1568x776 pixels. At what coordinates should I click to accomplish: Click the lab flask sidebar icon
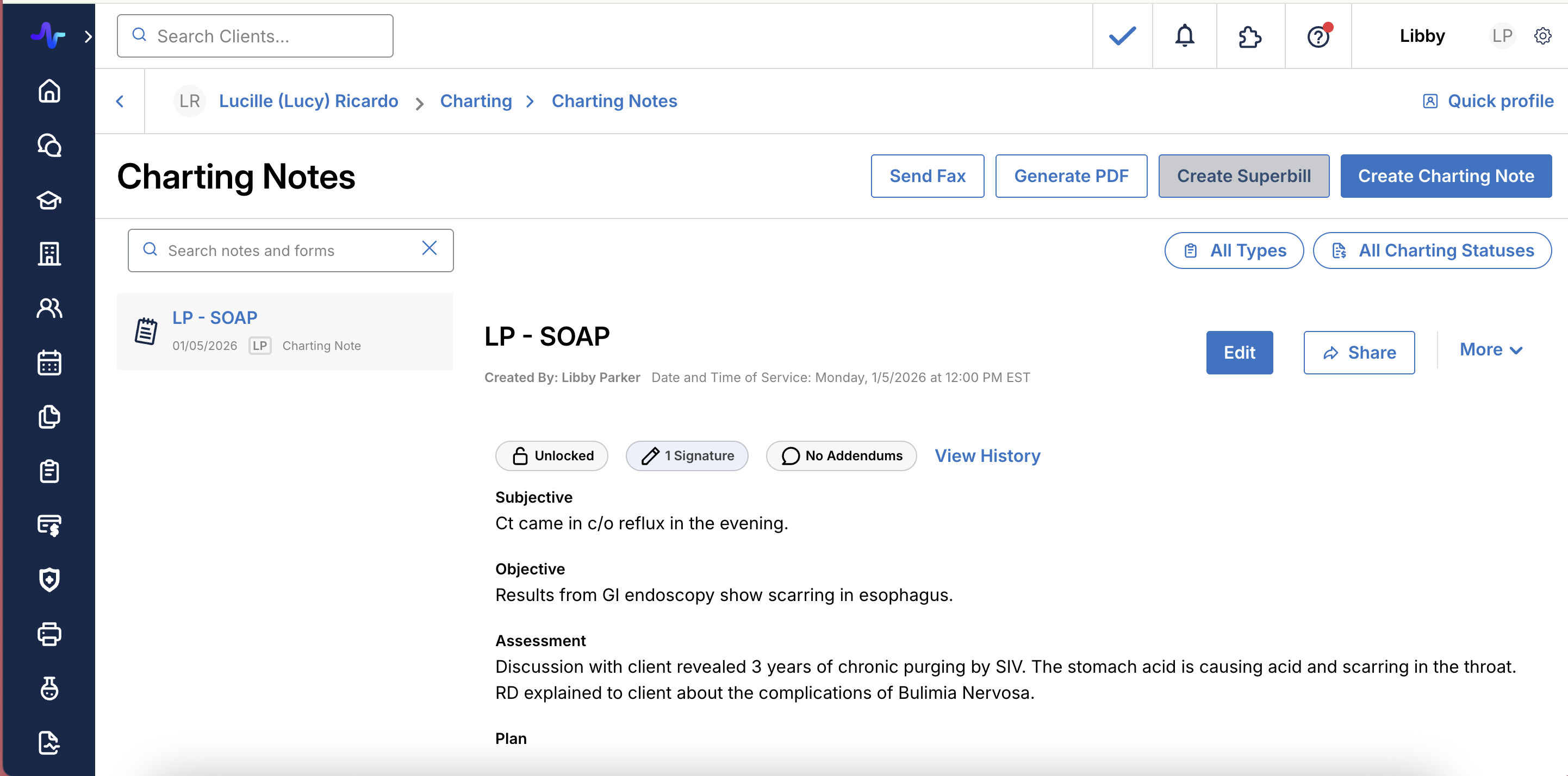[49, 689]
